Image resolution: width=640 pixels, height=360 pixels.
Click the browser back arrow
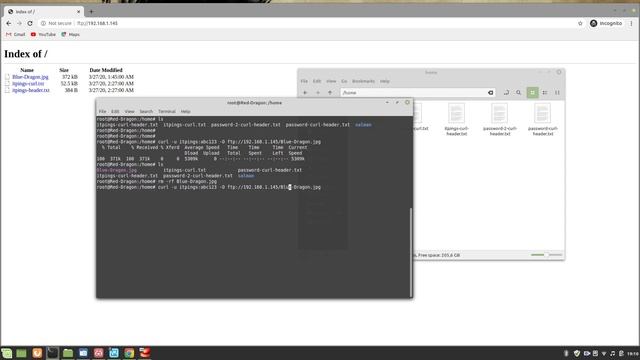(9, 23)
